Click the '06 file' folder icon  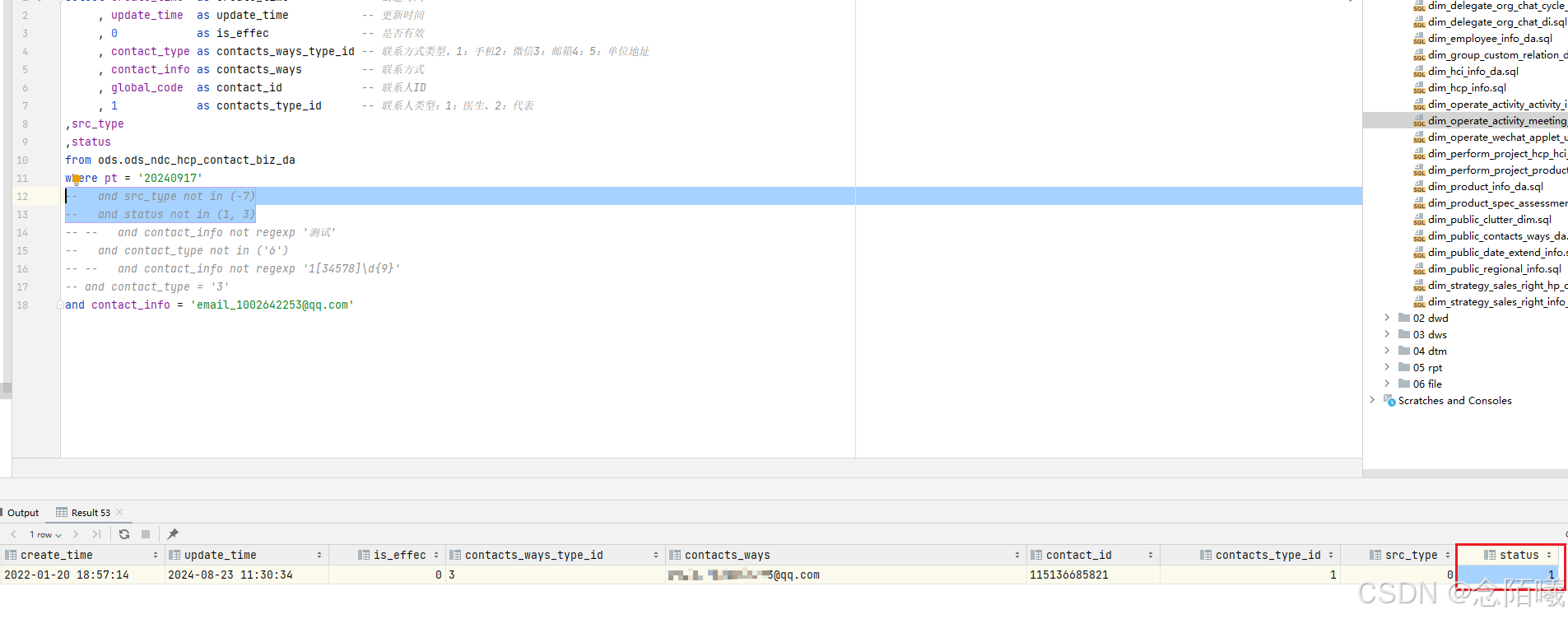click(1404, 384)
